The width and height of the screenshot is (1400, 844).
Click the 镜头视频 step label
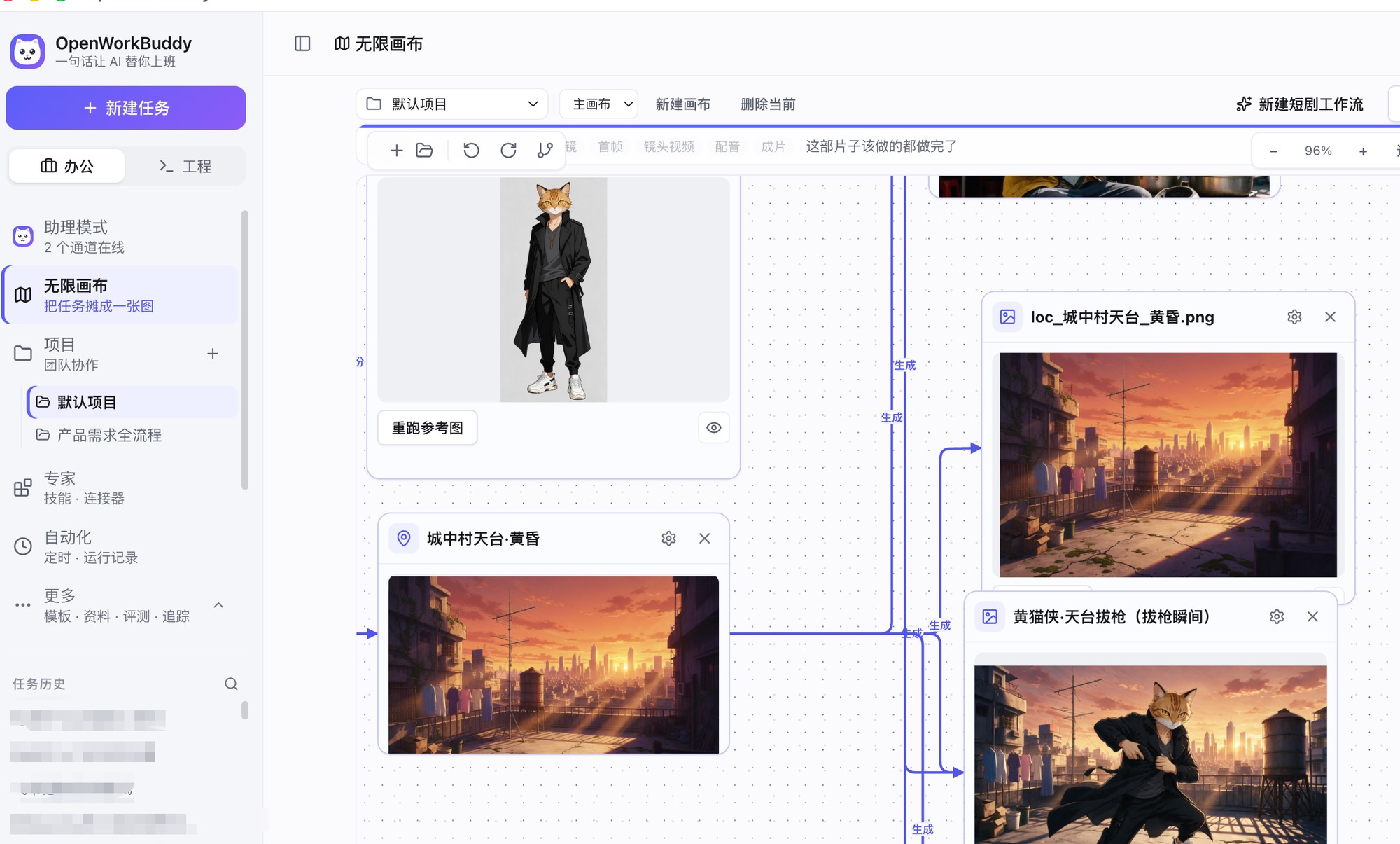pos(668,146)
